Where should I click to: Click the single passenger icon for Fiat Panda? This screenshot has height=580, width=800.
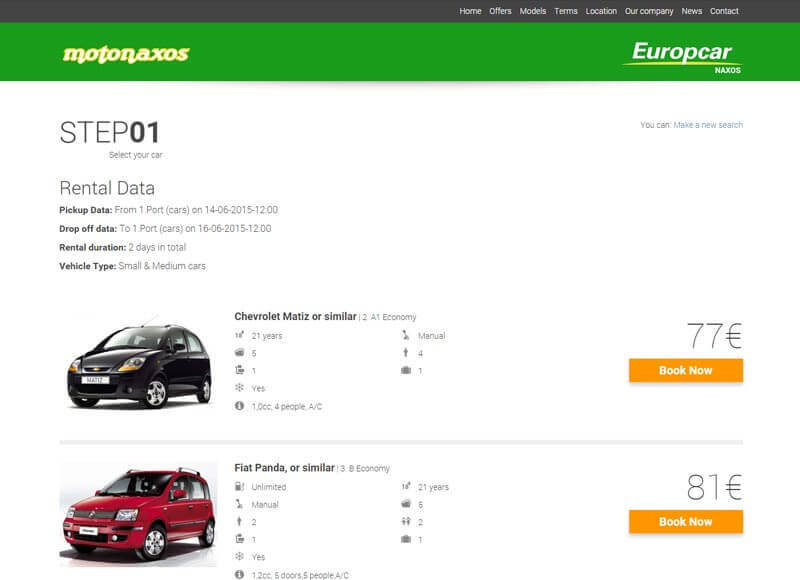click(x=239, y=521)
